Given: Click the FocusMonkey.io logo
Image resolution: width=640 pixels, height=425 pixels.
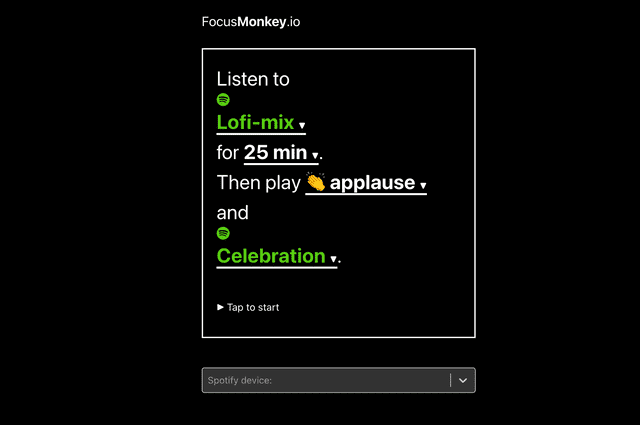Looking at the screenshot, I should coord(251,22).
